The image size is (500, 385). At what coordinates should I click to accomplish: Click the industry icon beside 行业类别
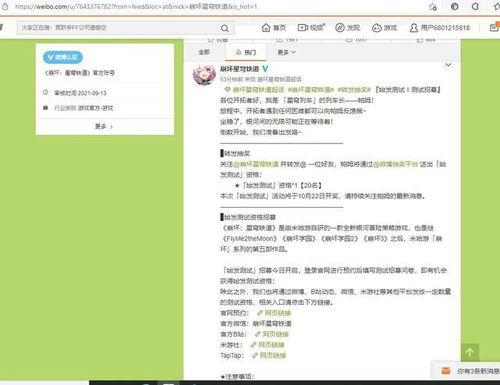(46, 108)
